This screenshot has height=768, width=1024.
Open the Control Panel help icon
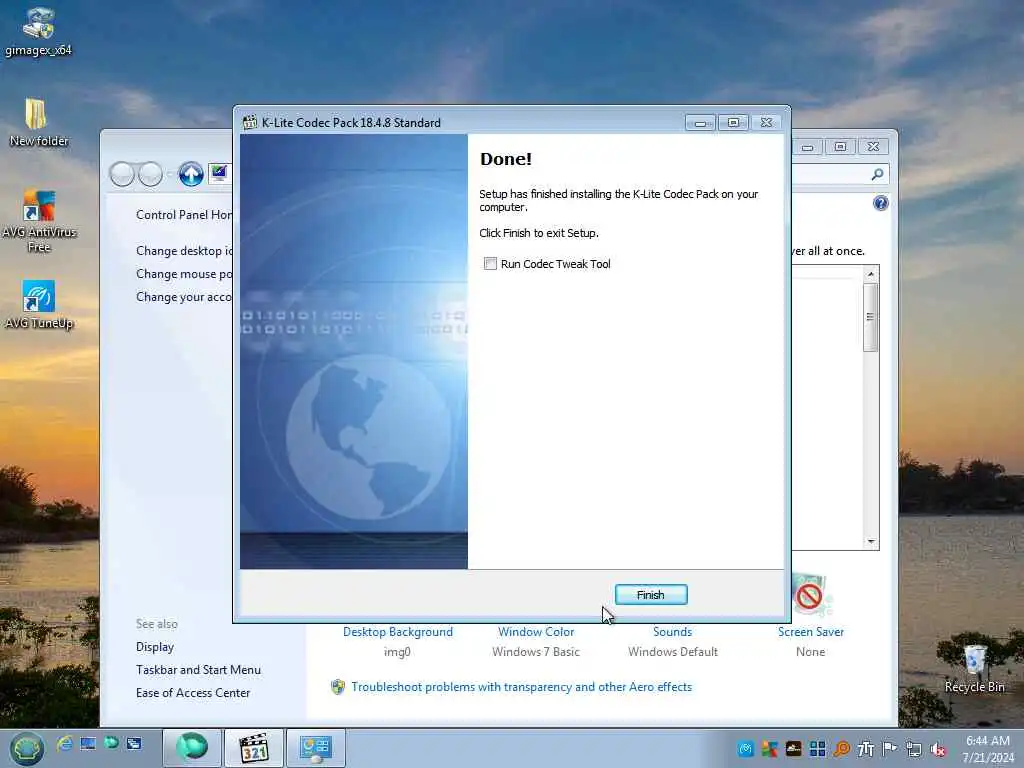pos(880,203)
